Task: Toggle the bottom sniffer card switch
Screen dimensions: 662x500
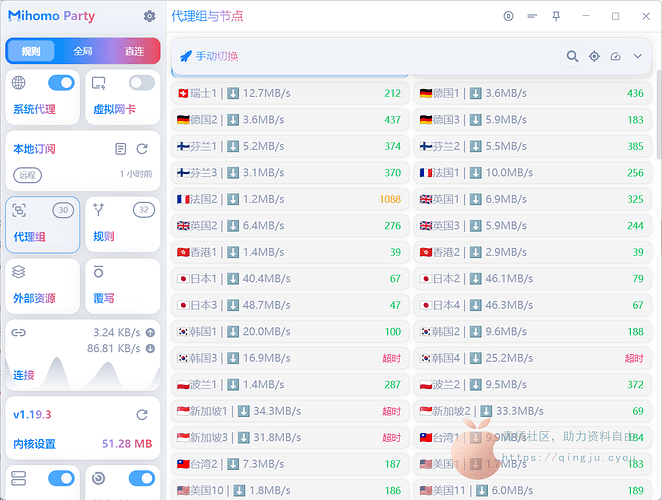Action: tap(142, 478)
